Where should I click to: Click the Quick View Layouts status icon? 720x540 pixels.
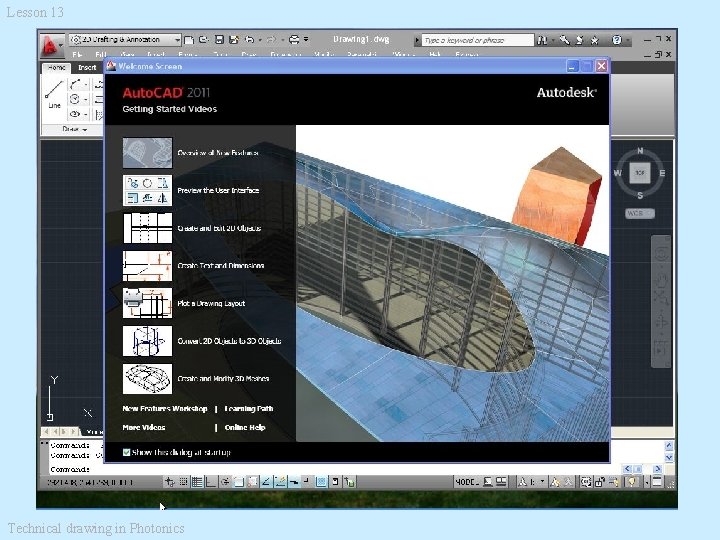tap(488, 482)
